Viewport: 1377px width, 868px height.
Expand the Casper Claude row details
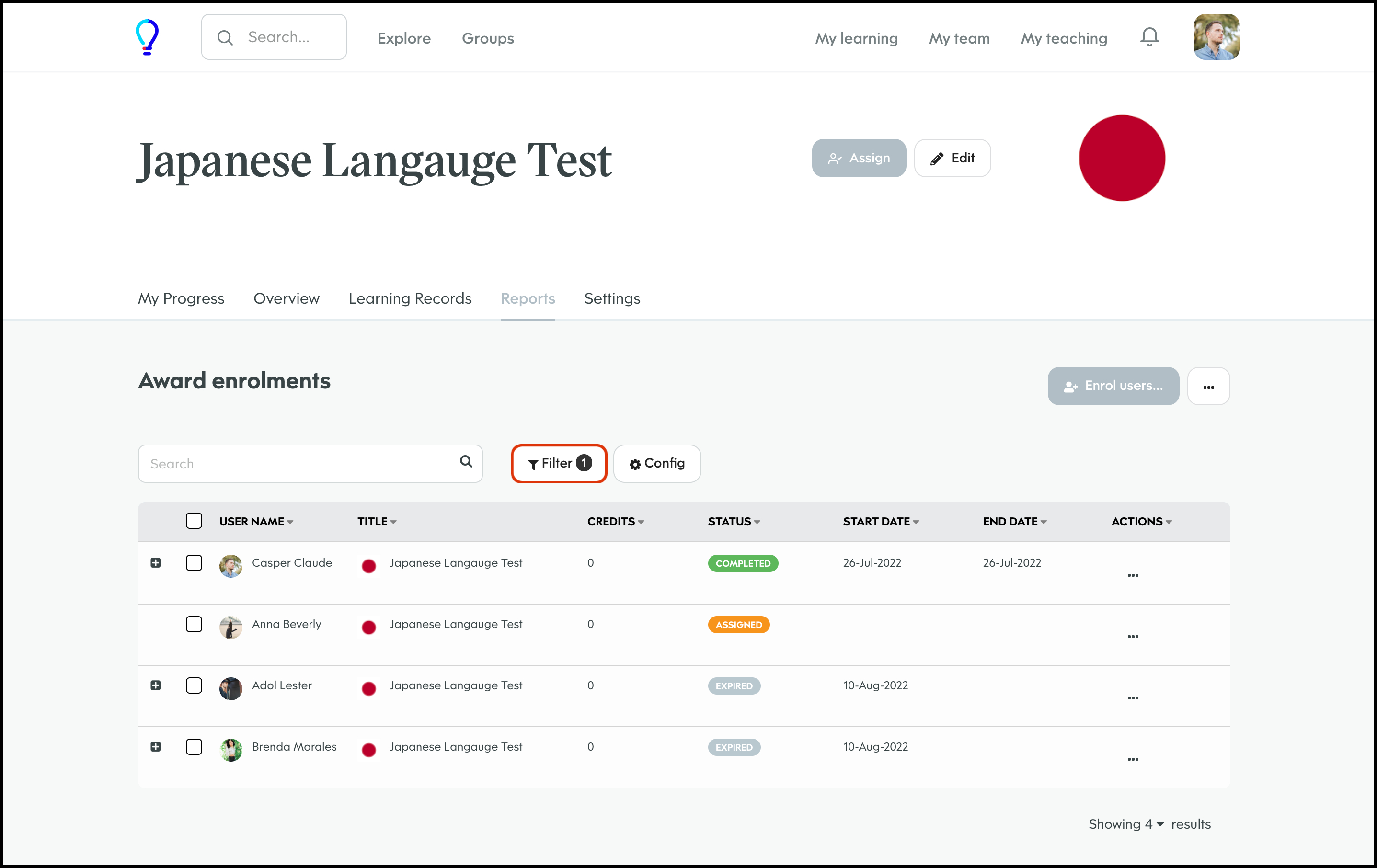[x=156, y=563]
